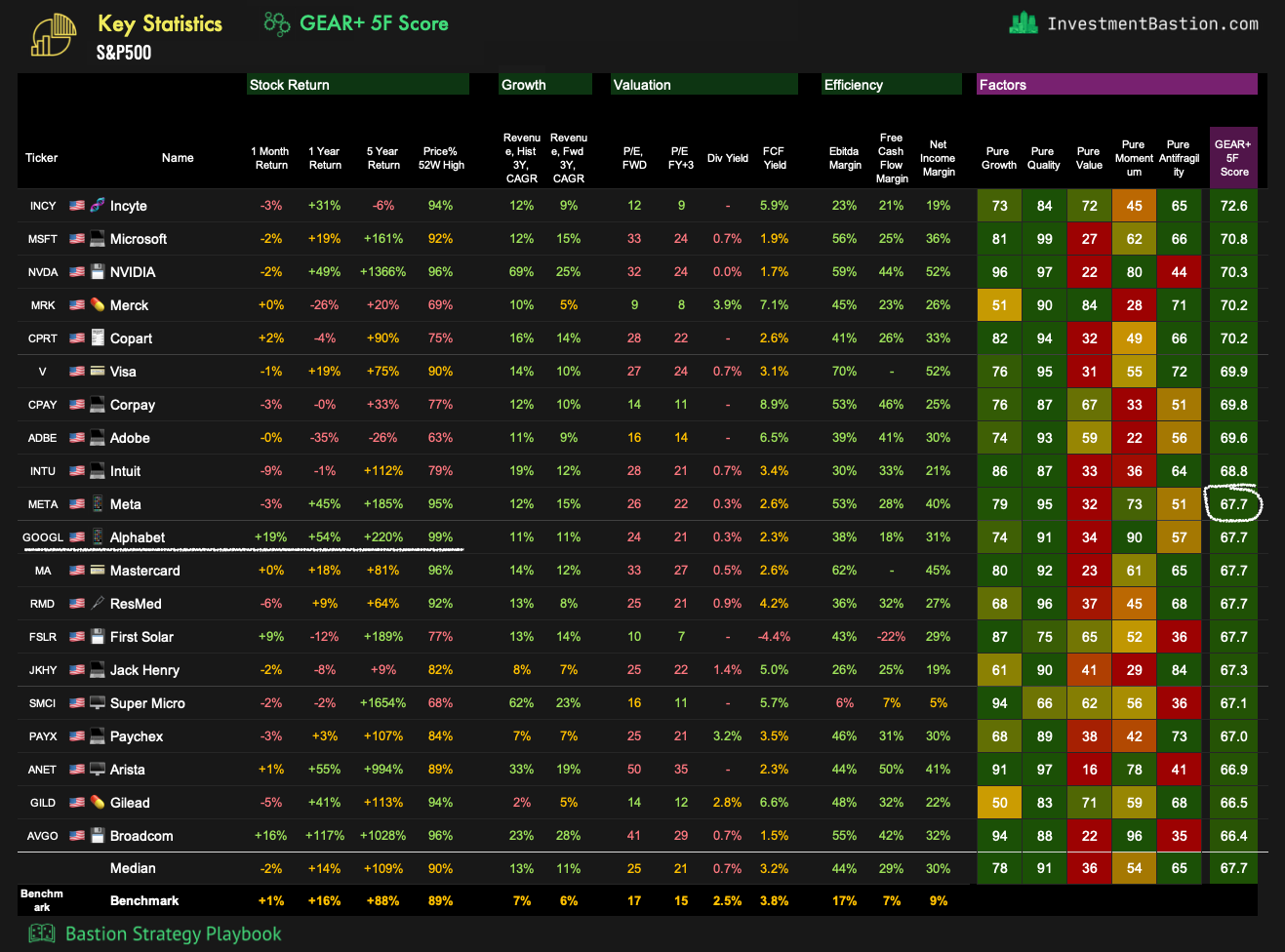Click Microsoft's 99 Pure Quality cell

pos(1044,239)
